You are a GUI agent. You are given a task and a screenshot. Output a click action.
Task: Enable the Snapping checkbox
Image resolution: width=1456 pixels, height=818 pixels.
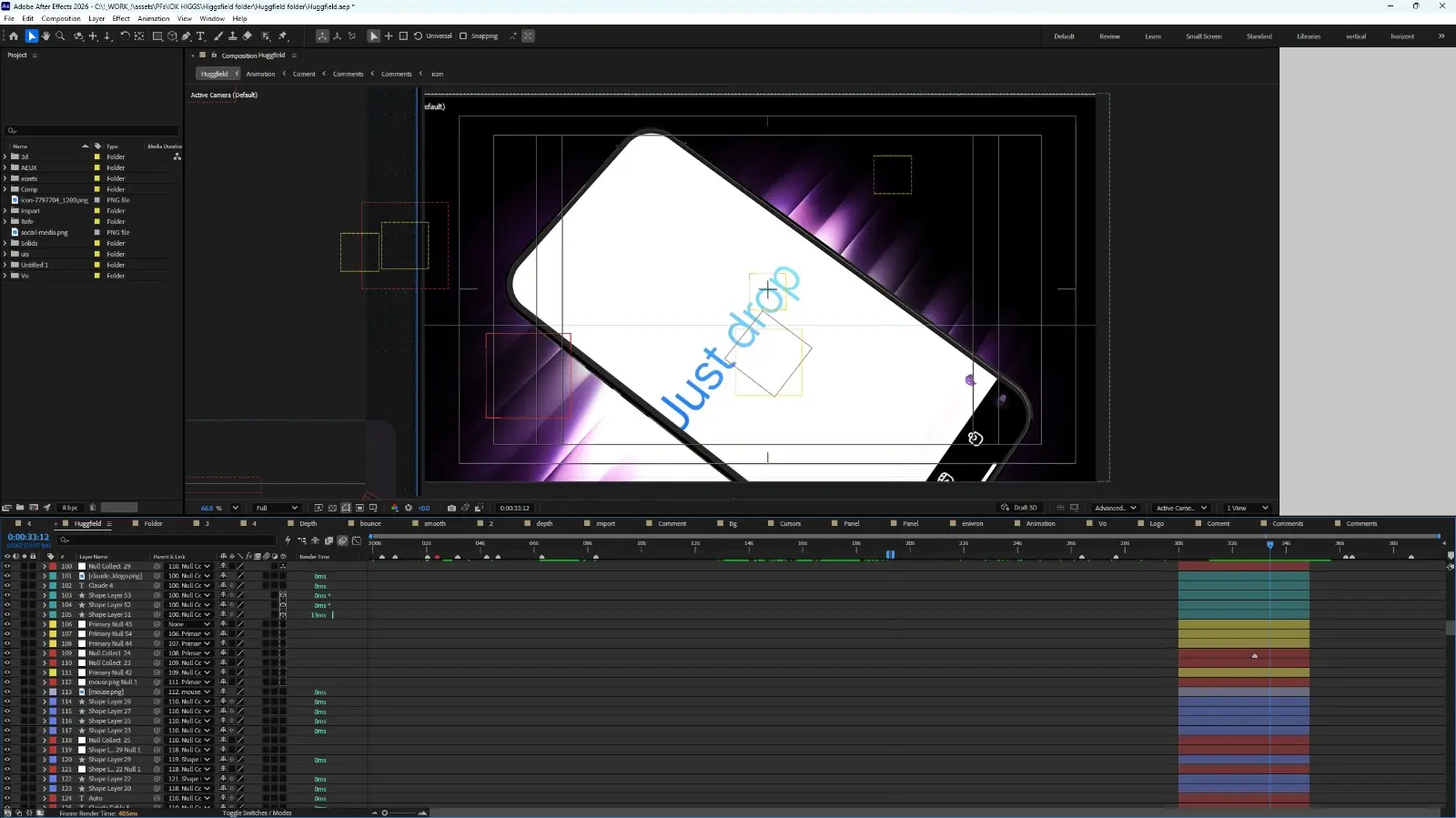point(463,36)
